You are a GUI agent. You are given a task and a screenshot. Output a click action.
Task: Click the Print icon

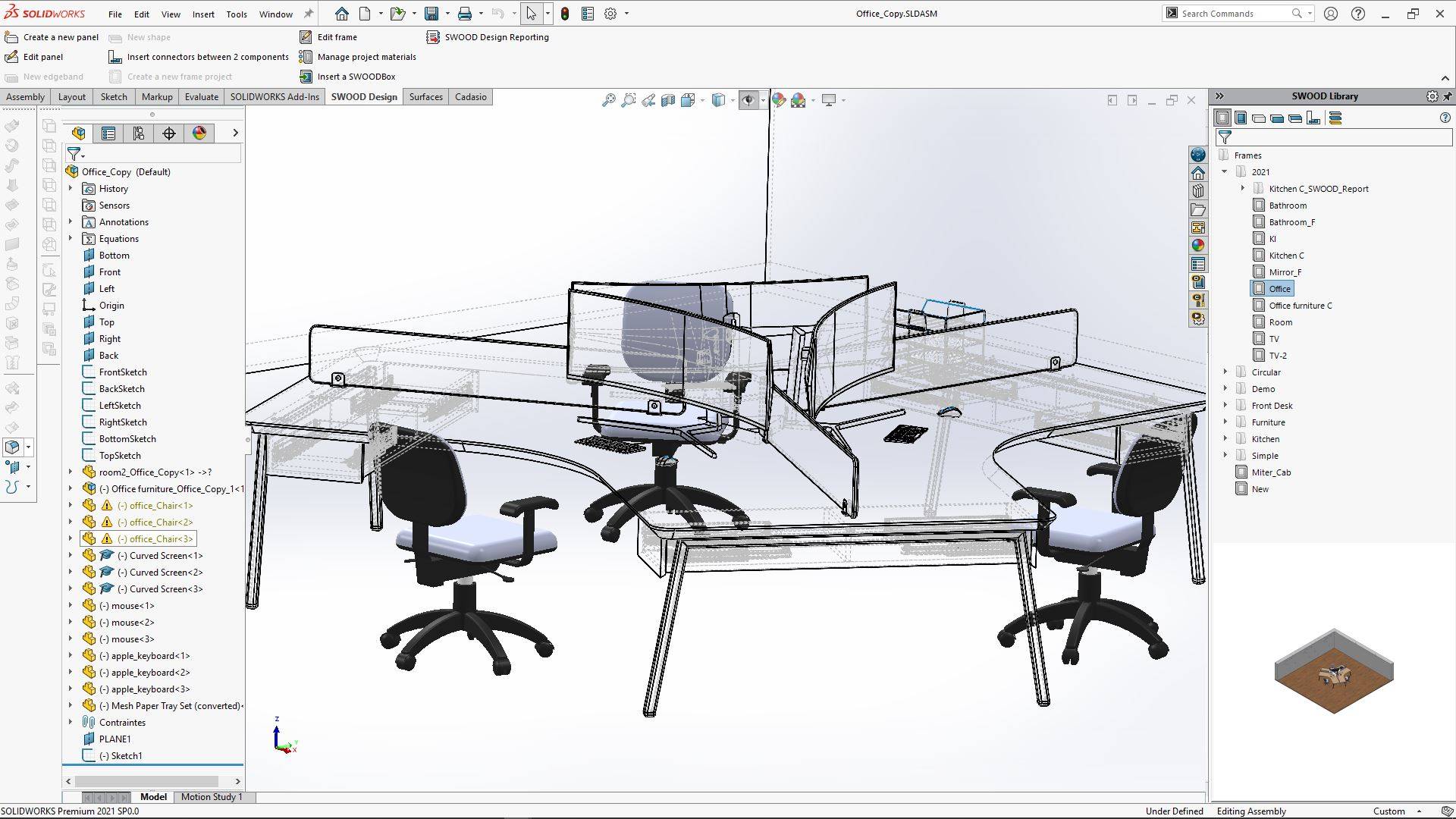[x=465, y=14]
